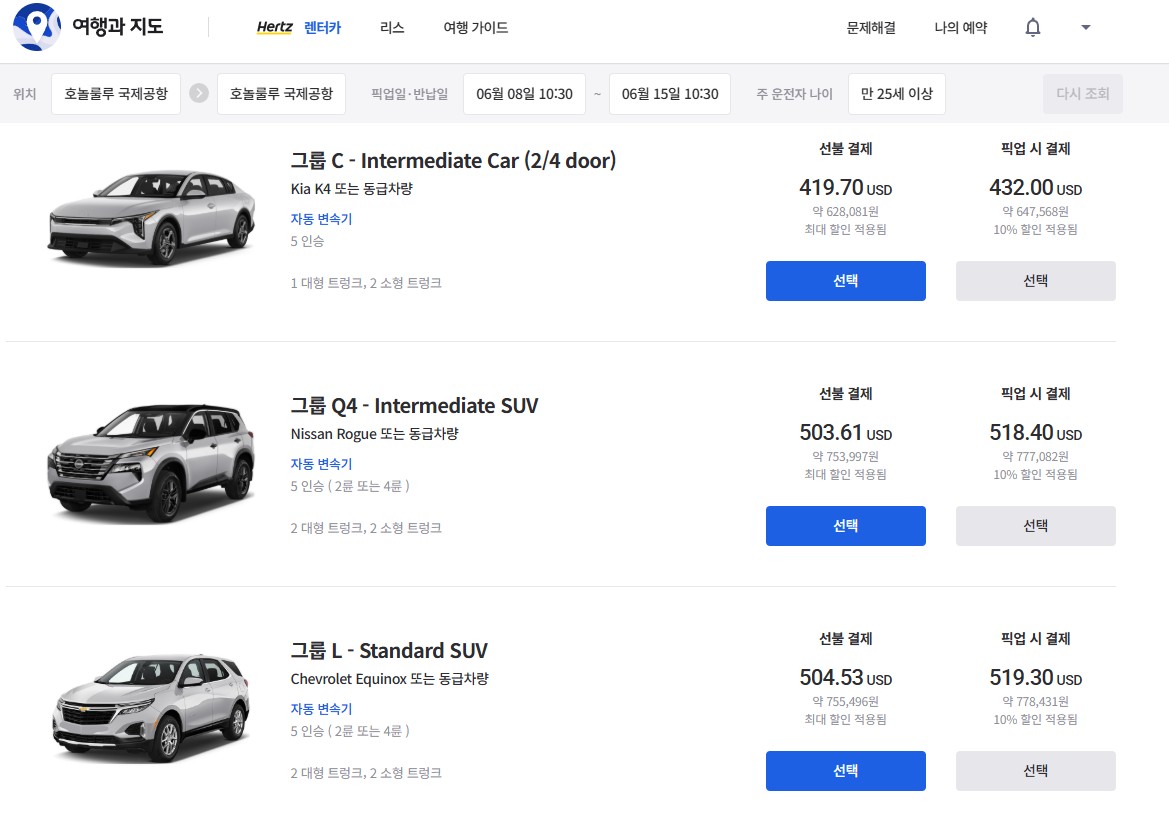This screenshot has height=820, width=1169.
Task: Open the 여행 가이드 menu
Action: click(x=476, y=28)
